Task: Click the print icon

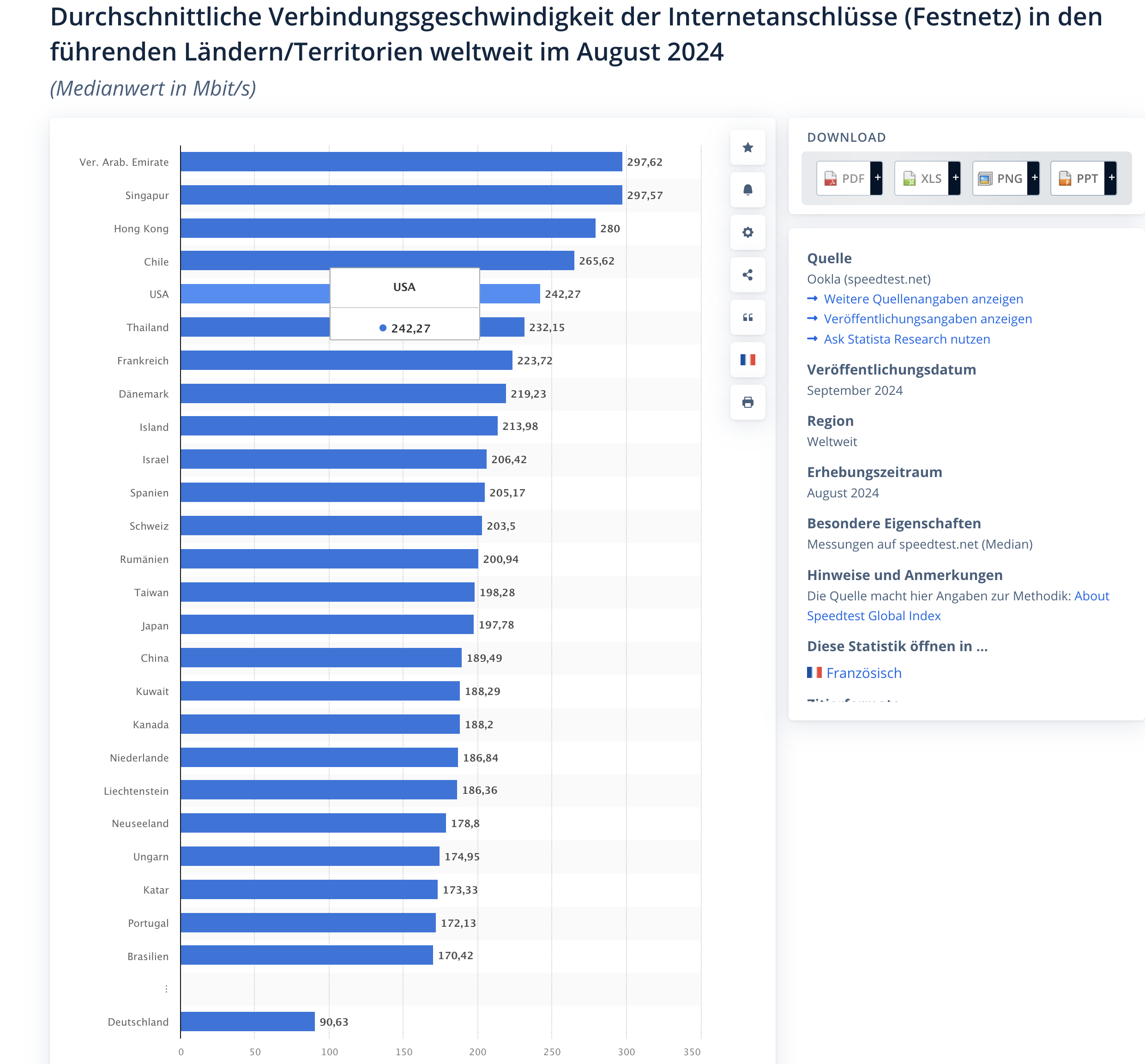Action: point(747,402)
